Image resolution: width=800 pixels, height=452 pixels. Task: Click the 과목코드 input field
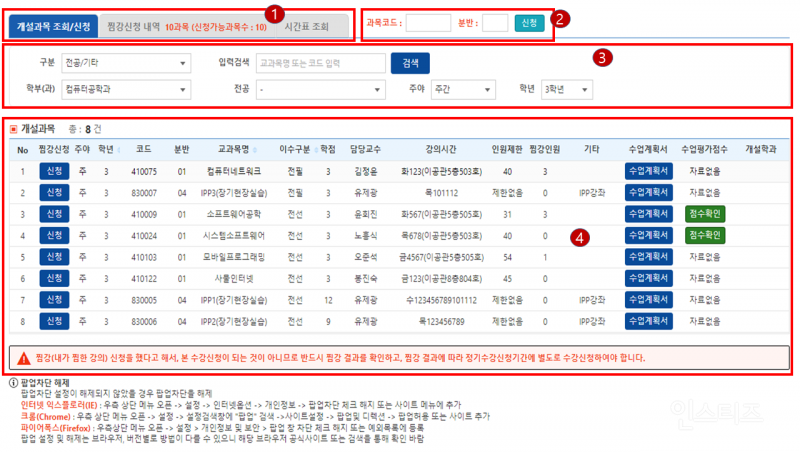(x=428, y=23)
